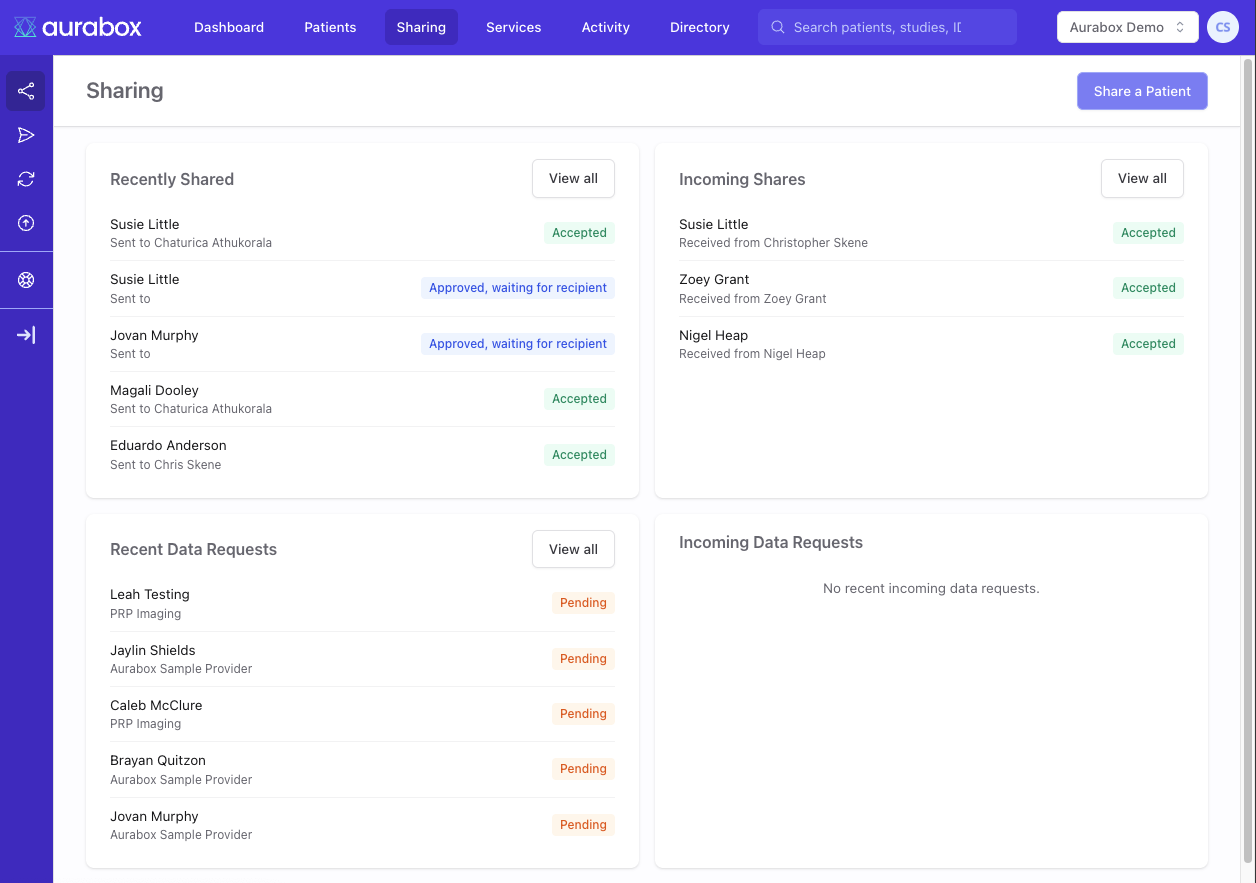Viewport: 1256px width, 883px height.
Task: Click the circular sync arrows icon
Action: click(26, 179)
